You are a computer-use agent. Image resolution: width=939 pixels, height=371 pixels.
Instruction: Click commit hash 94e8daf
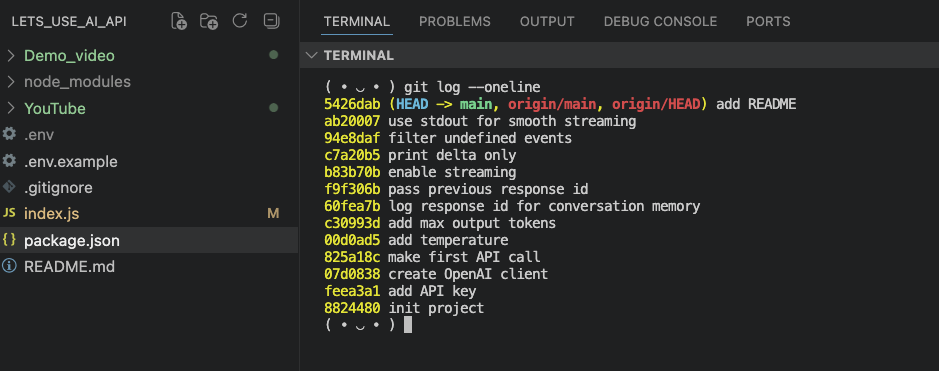[352, 138]
